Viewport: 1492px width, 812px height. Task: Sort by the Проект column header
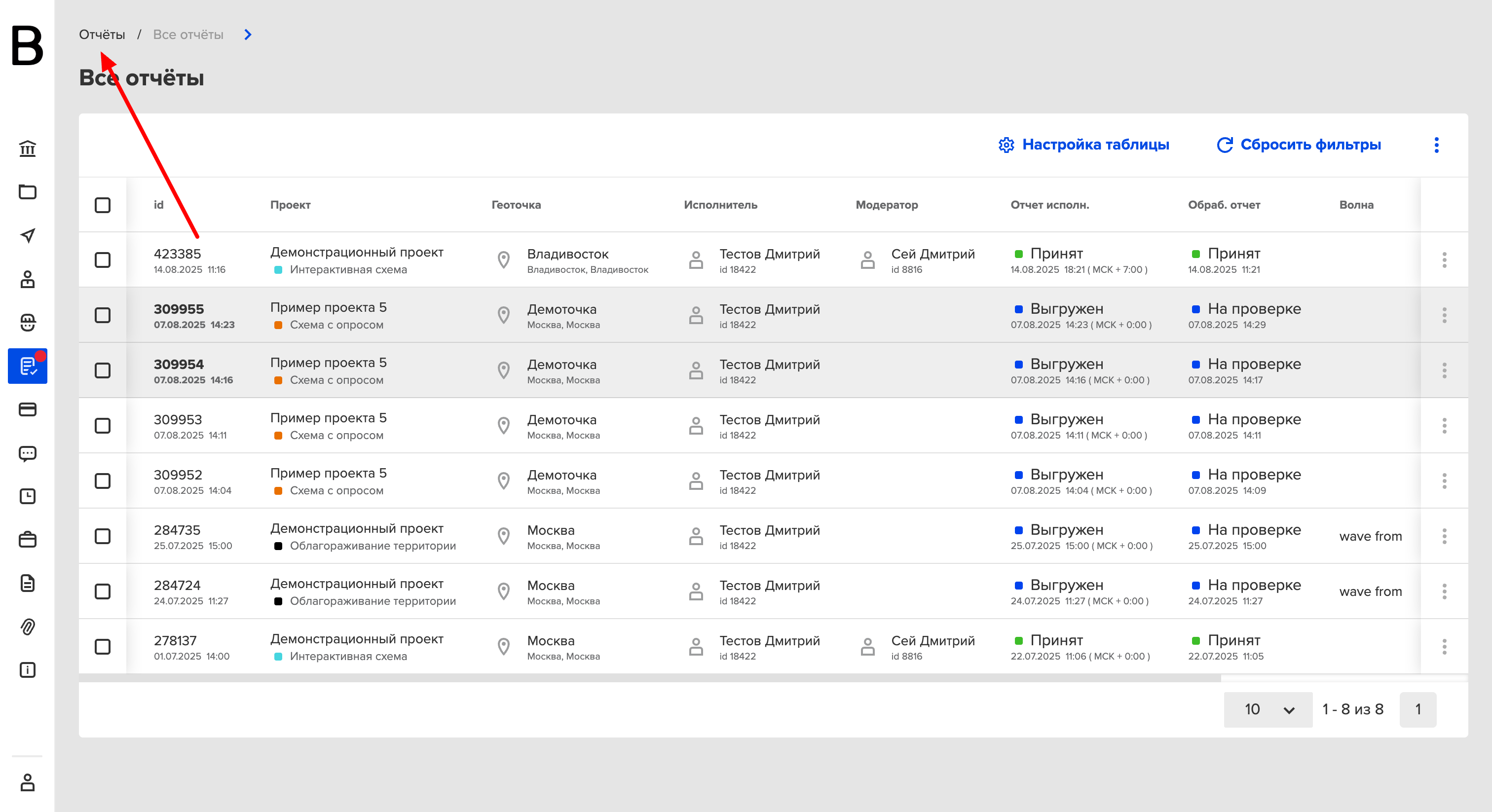290,205
